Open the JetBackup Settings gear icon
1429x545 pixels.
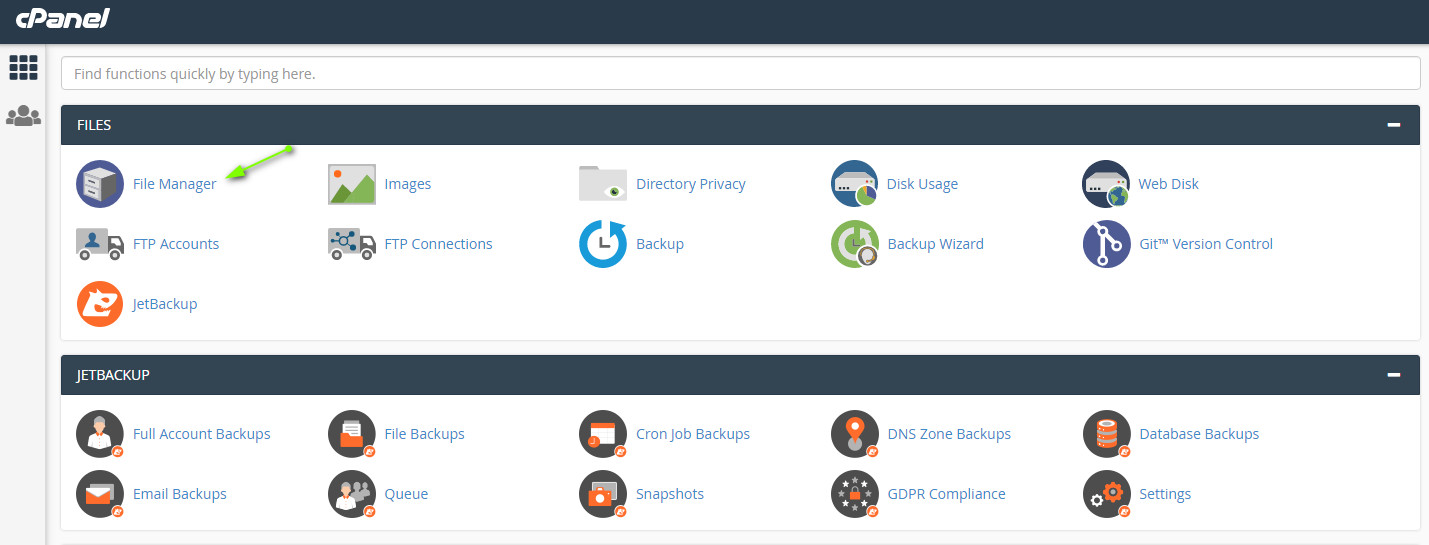[x=1106, y=495]
